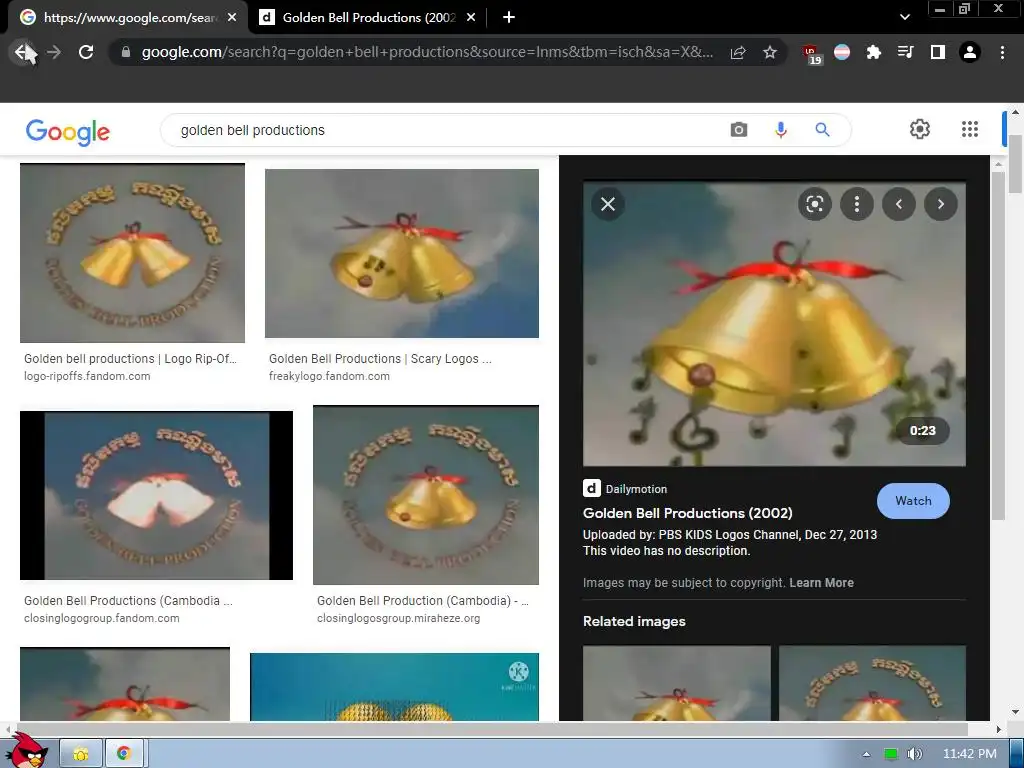Open Golden Bell Productions | Scary Logos caption
The image size is (1024, 768).
click(380, 359)
